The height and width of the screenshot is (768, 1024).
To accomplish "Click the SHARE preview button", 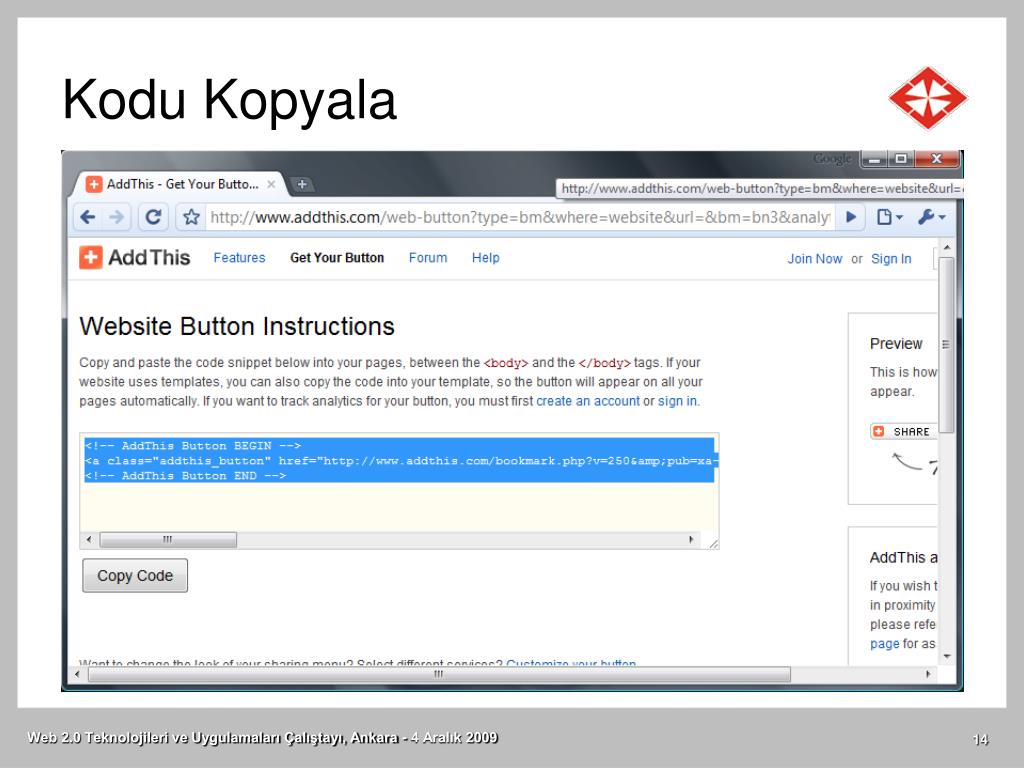I will pyautogui.click(x=903, y=432).
